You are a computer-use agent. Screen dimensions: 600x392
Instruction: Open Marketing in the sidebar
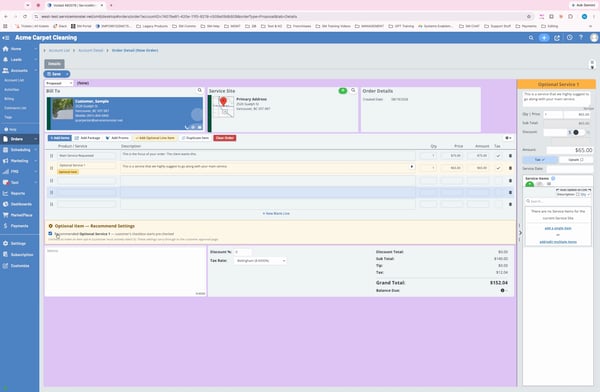point(19,161)
